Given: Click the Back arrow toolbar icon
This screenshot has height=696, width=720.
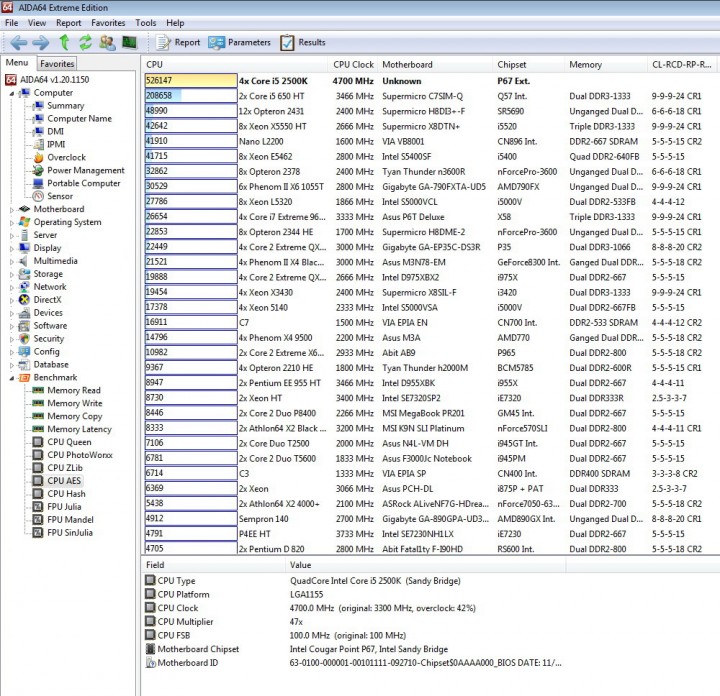Looking at the screenshot, I should pos(18,43).
